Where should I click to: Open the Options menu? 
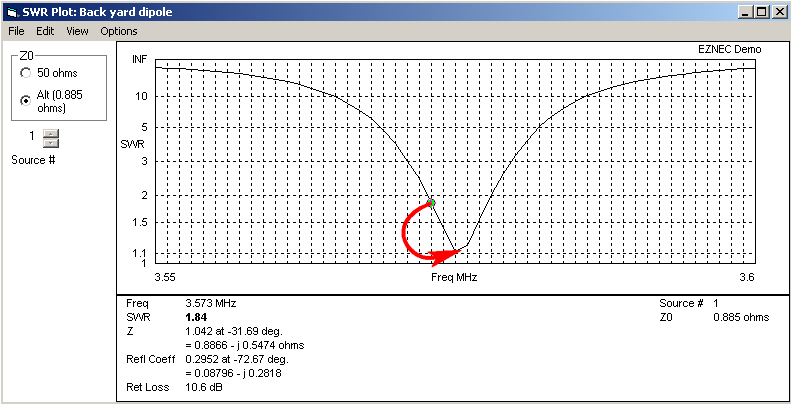[119, 31]
